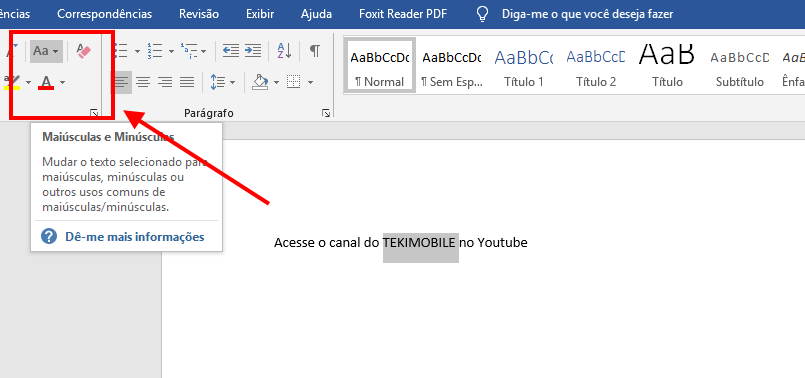Apply the Título 1 style
Screen dimensions: 805x378
coord(524,65)
